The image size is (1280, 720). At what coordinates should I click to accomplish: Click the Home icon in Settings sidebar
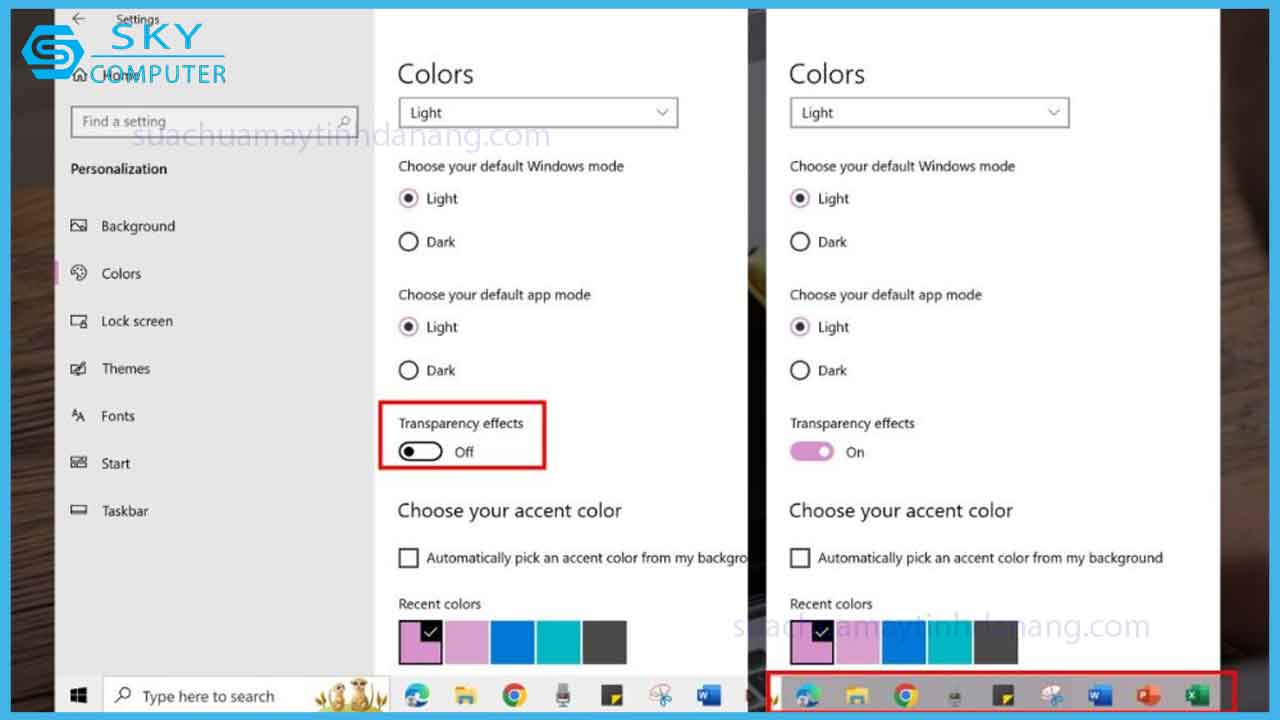[80, 75]
